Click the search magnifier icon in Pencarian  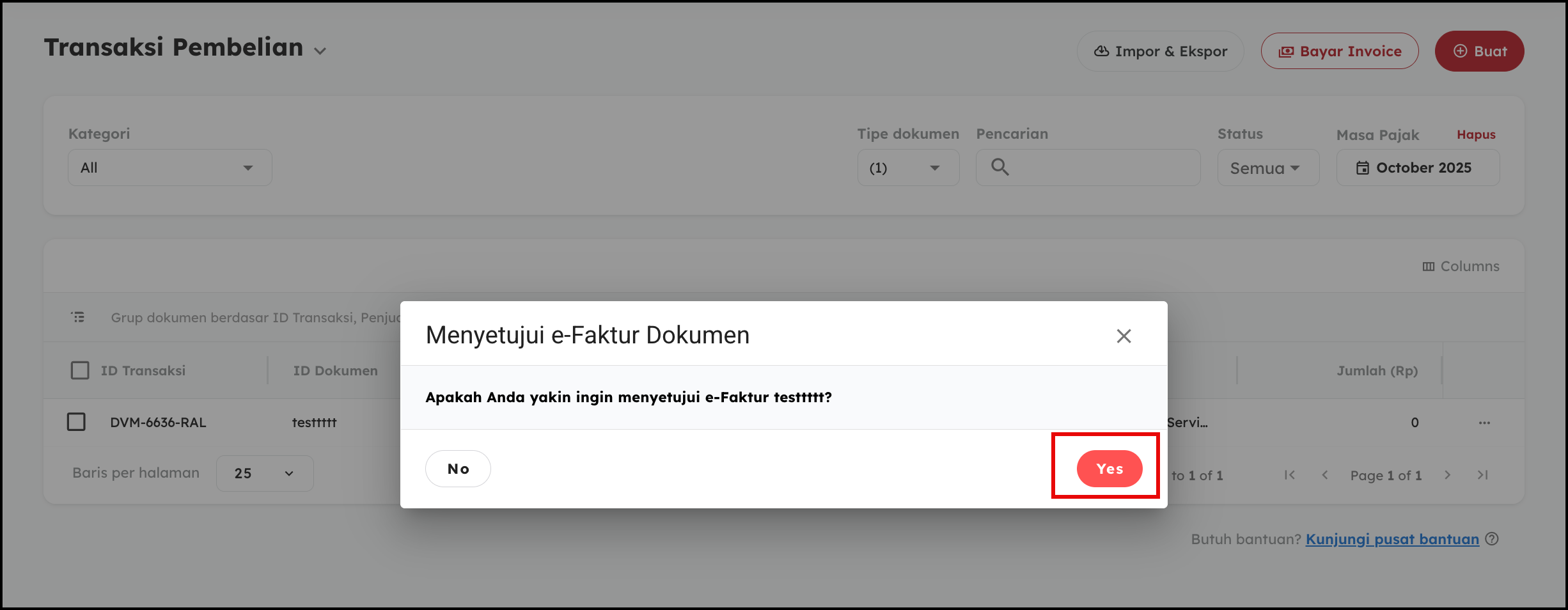1000,168
